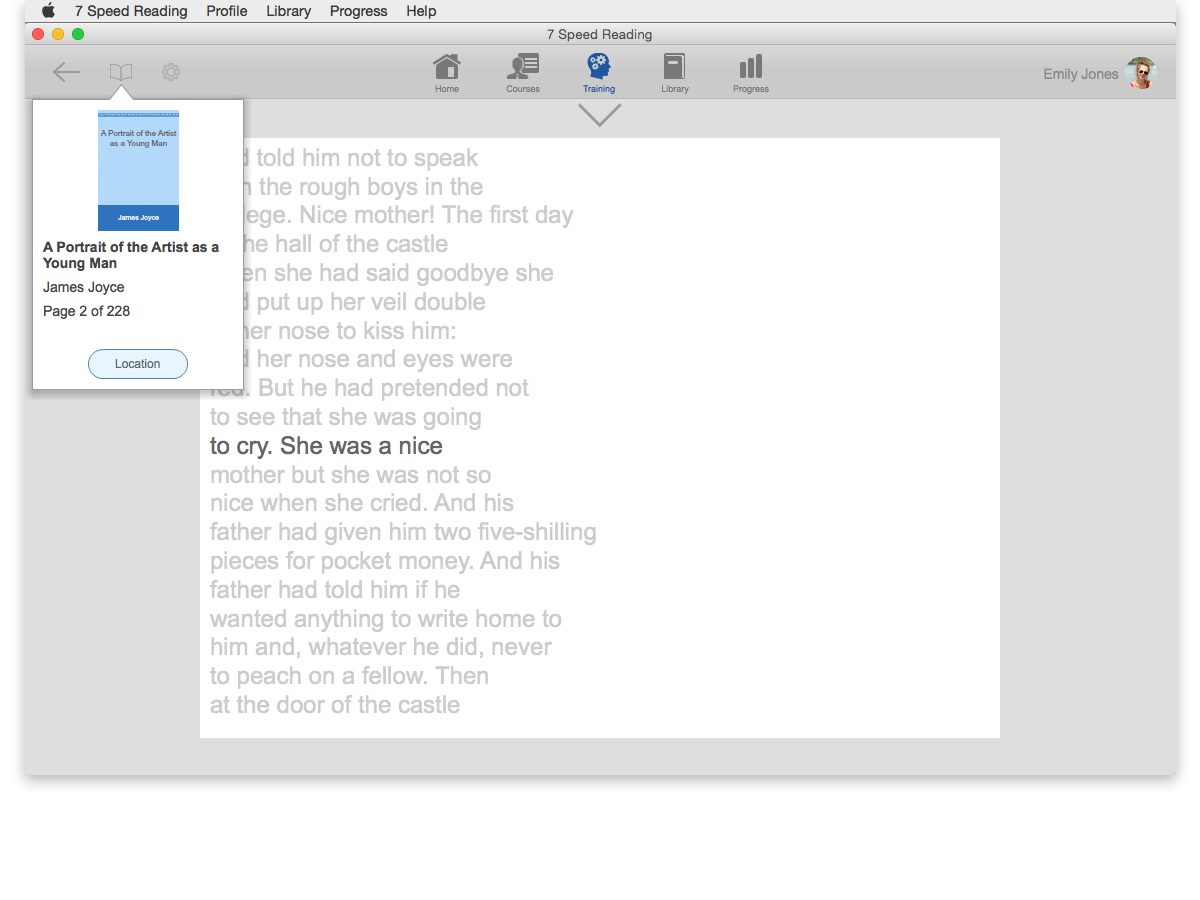Open the settings gear icon

point(171,72)
